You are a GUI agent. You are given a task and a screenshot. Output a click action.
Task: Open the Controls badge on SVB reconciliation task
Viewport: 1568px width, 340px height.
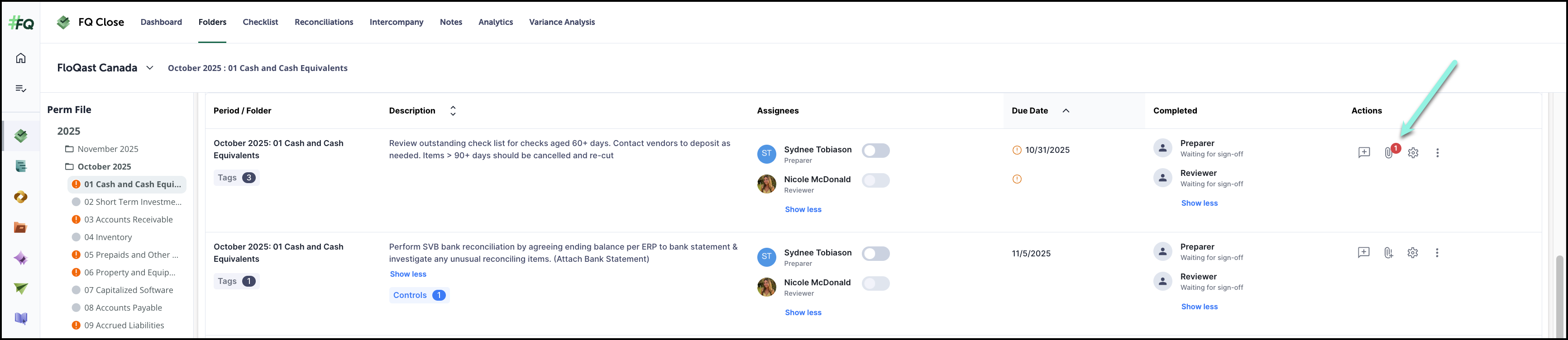point(419,296)
